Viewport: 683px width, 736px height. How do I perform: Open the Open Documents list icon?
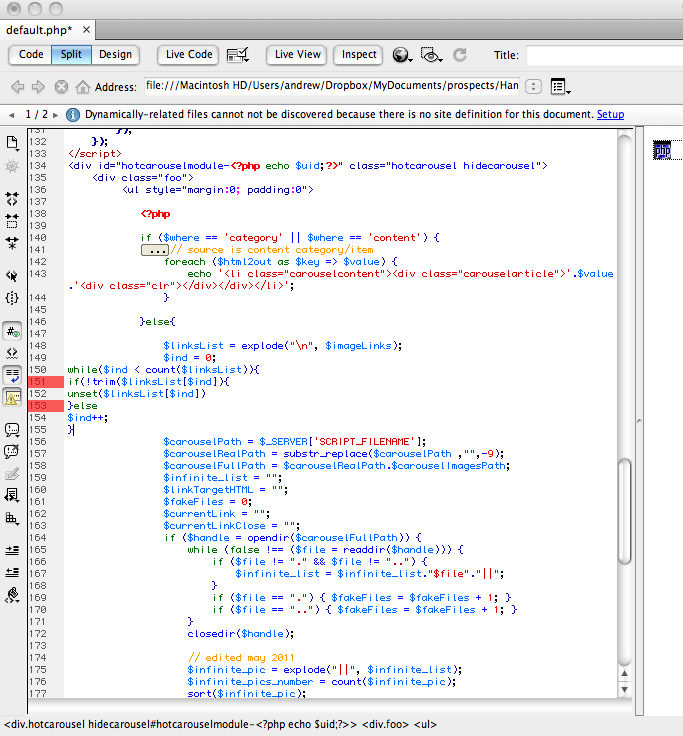point(12,143)
